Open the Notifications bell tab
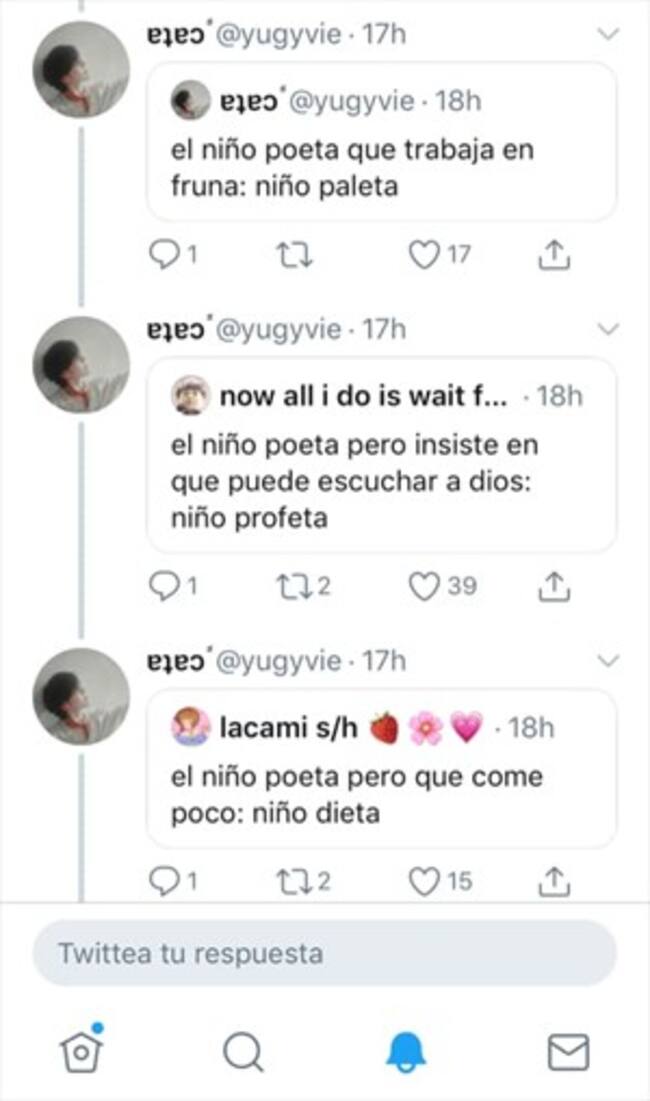650x1101 pixels. click(x=405, y=1051)
